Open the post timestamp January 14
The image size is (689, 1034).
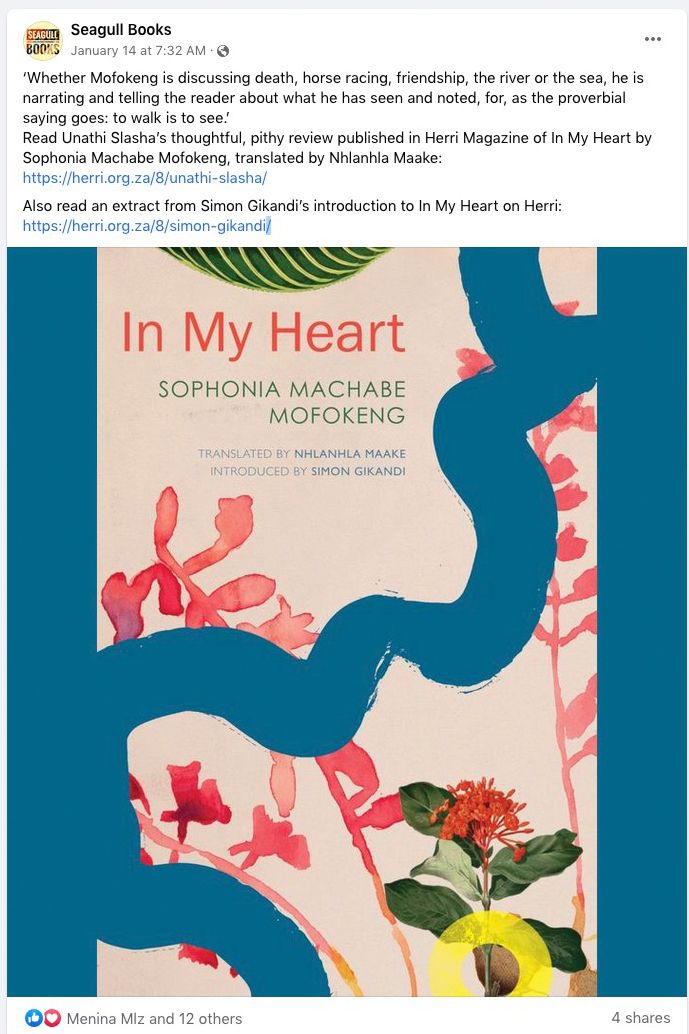(x=138, y=51)
